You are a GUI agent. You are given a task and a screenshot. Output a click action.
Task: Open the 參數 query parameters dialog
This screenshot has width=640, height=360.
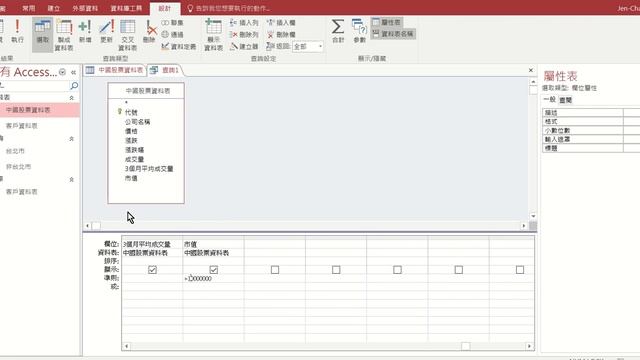359,31
